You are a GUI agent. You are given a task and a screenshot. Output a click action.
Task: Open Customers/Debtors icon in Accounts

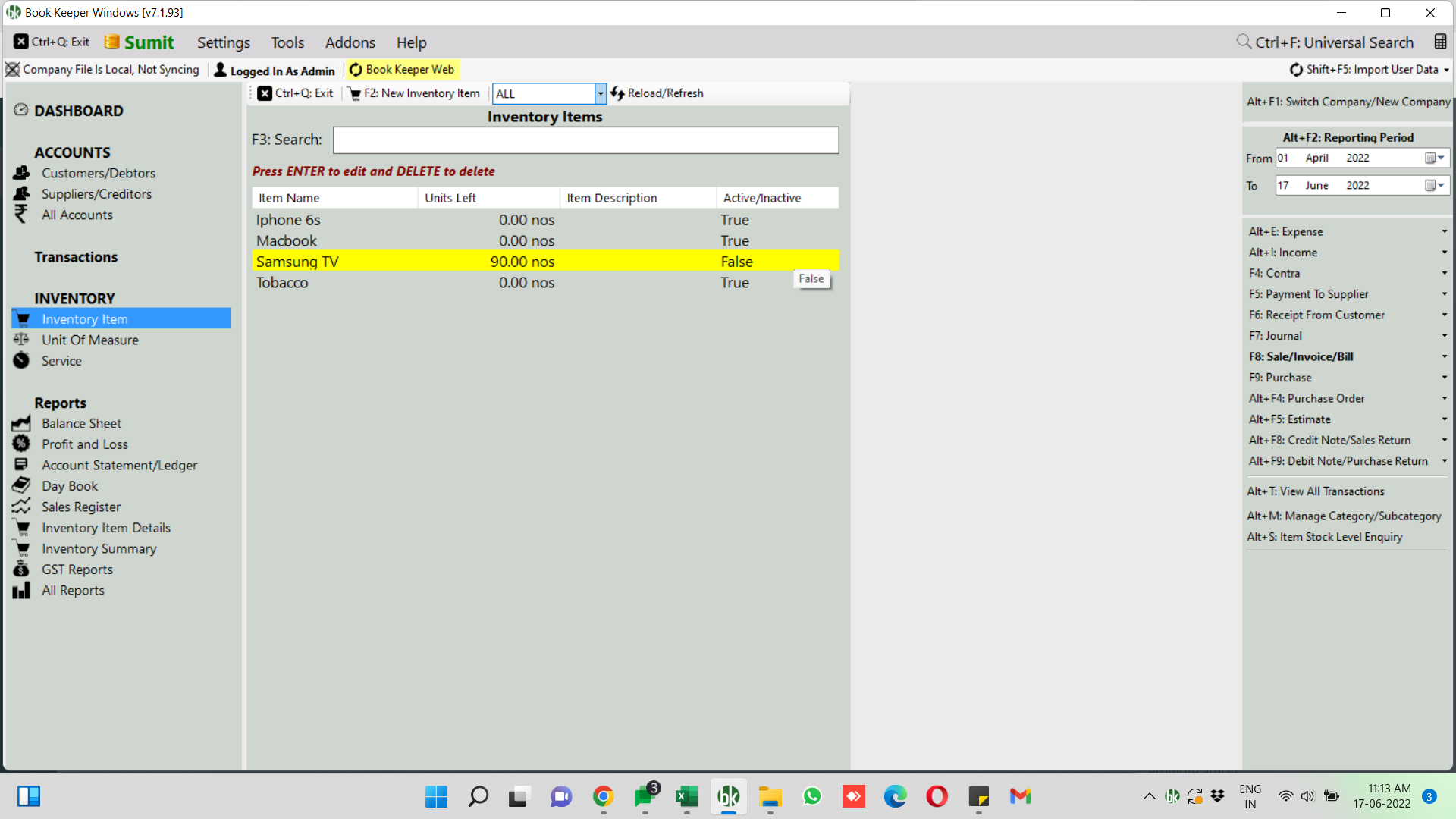[21, 173]
